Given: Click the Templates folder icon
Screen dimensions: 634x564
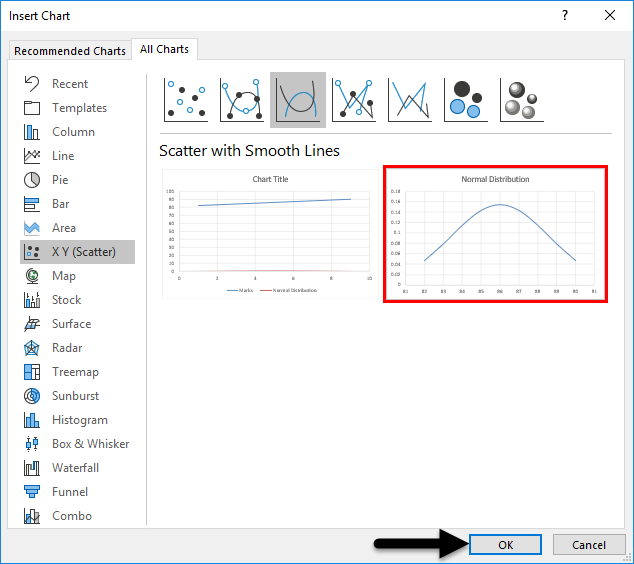Looking at the screenshot, I should (x=32, y=108).
